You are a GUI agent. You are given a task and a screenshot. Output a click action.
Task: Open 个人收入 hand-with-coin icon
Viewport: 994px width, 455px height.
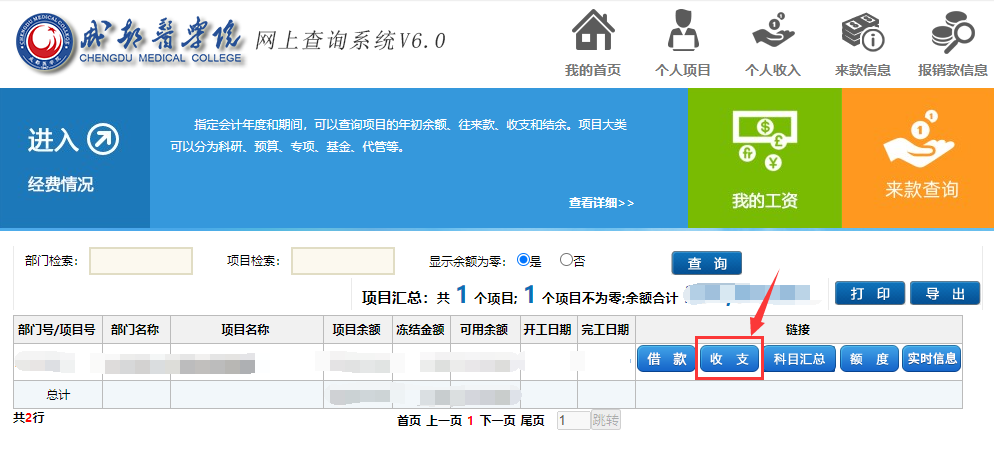tap(773, 31)
